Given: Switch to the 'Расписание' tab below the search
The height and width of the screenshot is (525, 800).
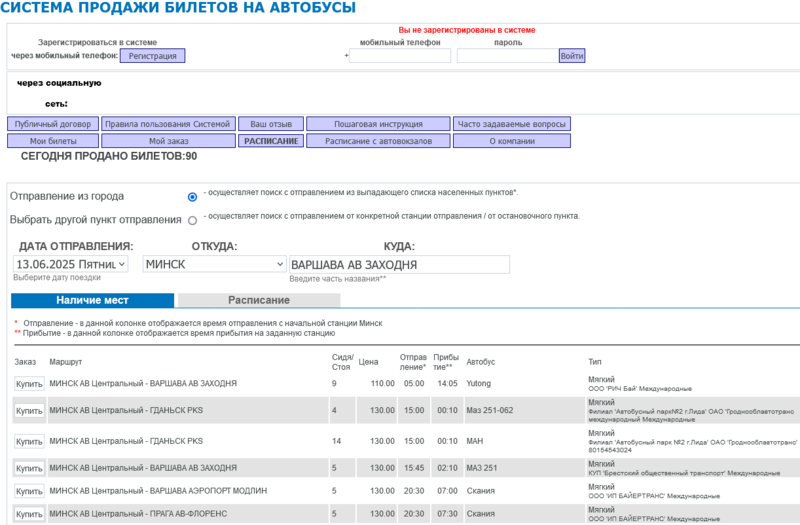Looking at the screenshot, I should point(258,300).
